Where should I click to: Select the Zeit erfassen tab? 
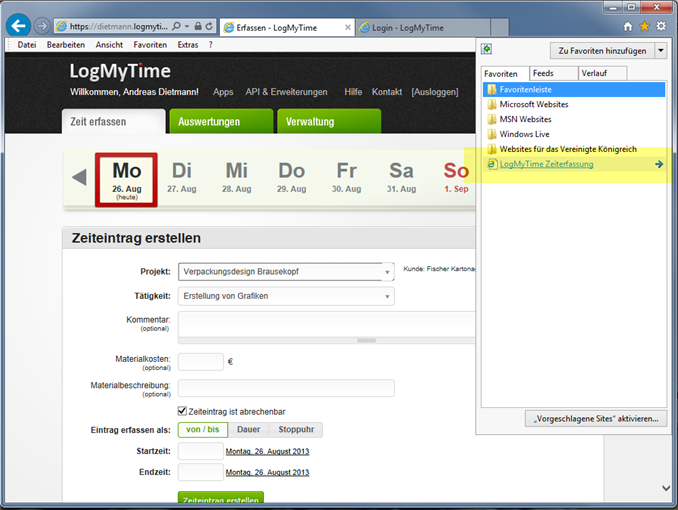[114, 122]
